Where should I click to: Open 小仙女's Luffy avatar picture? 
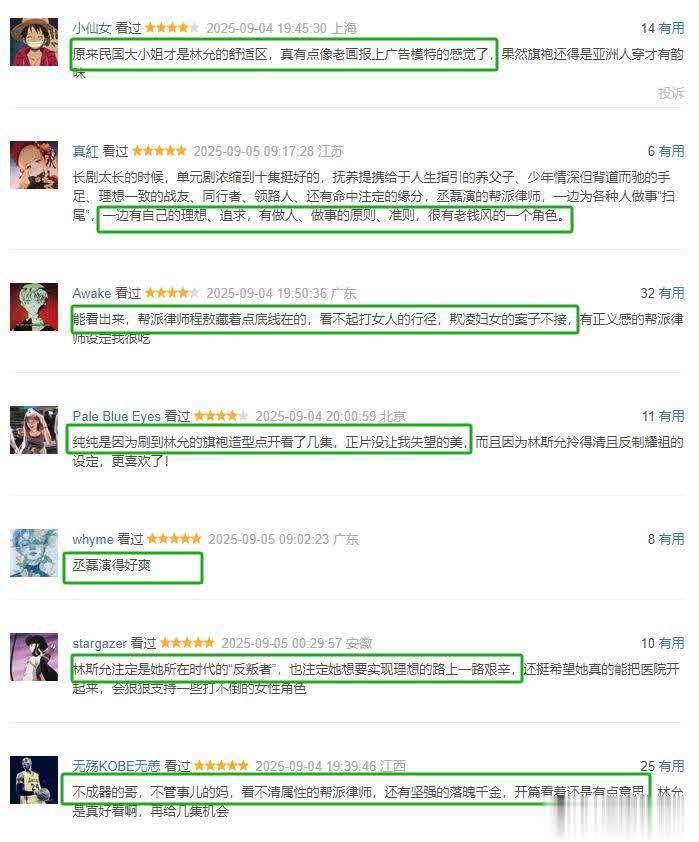point(34,42)
